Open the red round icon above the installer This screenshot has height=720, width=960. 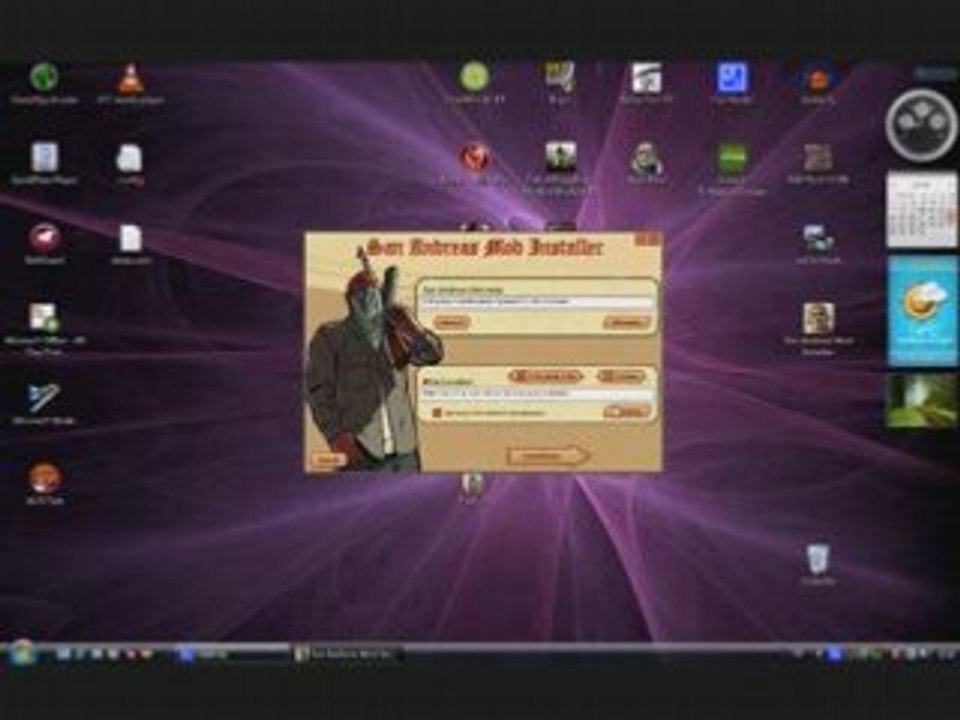click(474, 157)
